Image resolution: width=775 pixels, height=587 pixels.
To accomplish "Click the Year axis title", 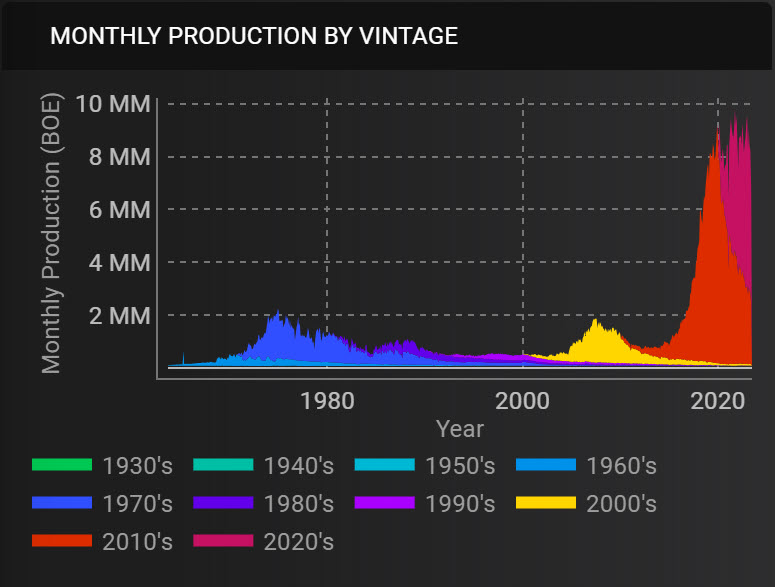I will 460,429.
